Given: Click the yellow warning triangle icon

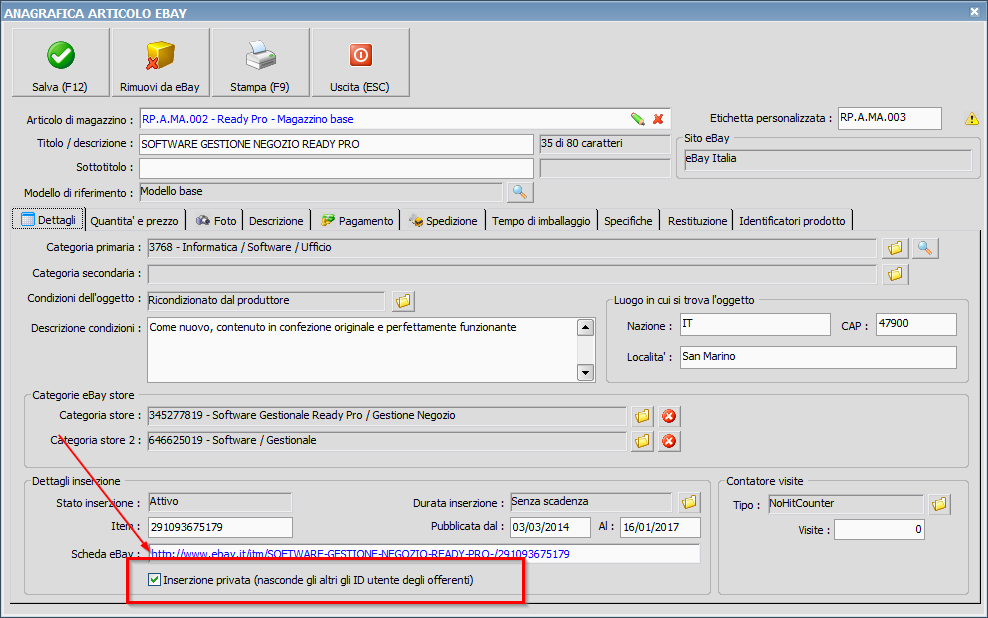Looking at the screenshot, I should point(972,118).
